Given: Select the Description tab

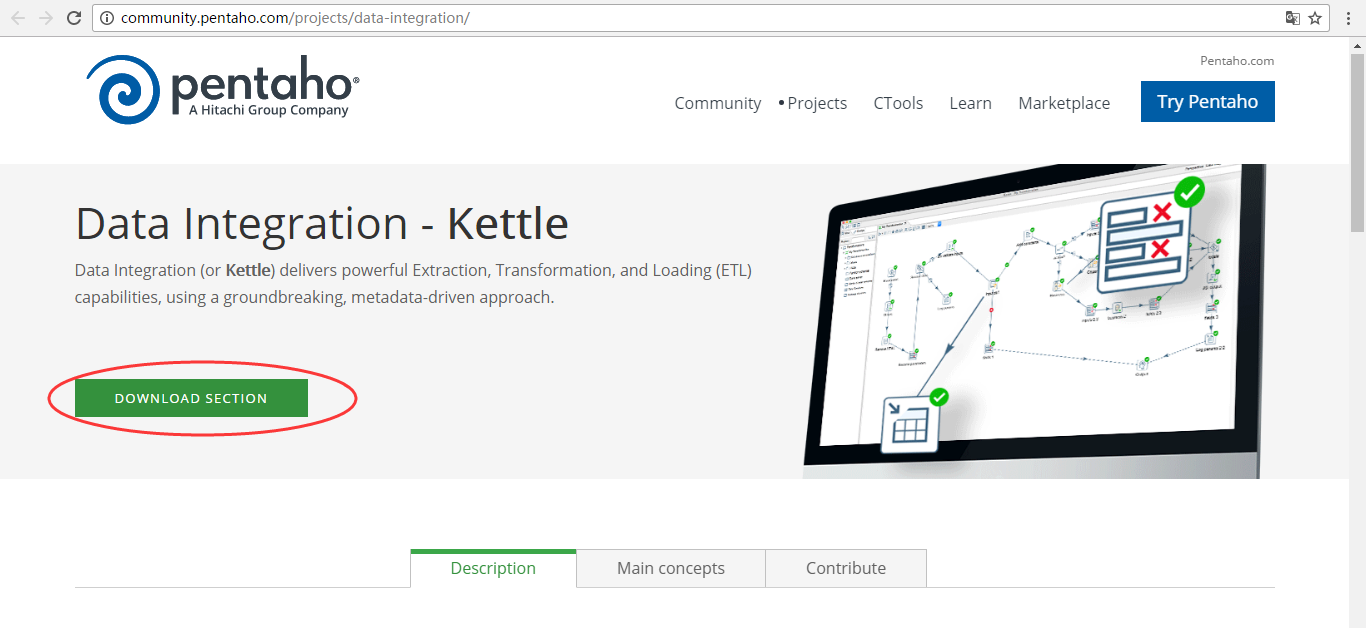Looking at the screenshot, I should click(x=493, y=568).
